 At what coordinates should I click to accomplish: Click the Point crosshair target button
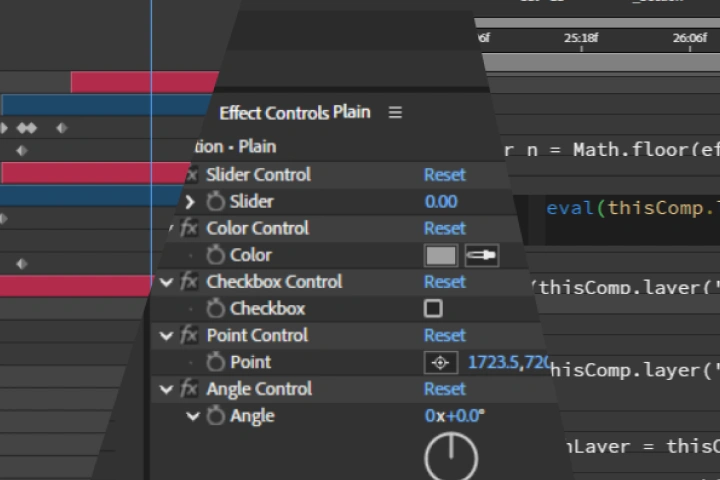(440, 363)
